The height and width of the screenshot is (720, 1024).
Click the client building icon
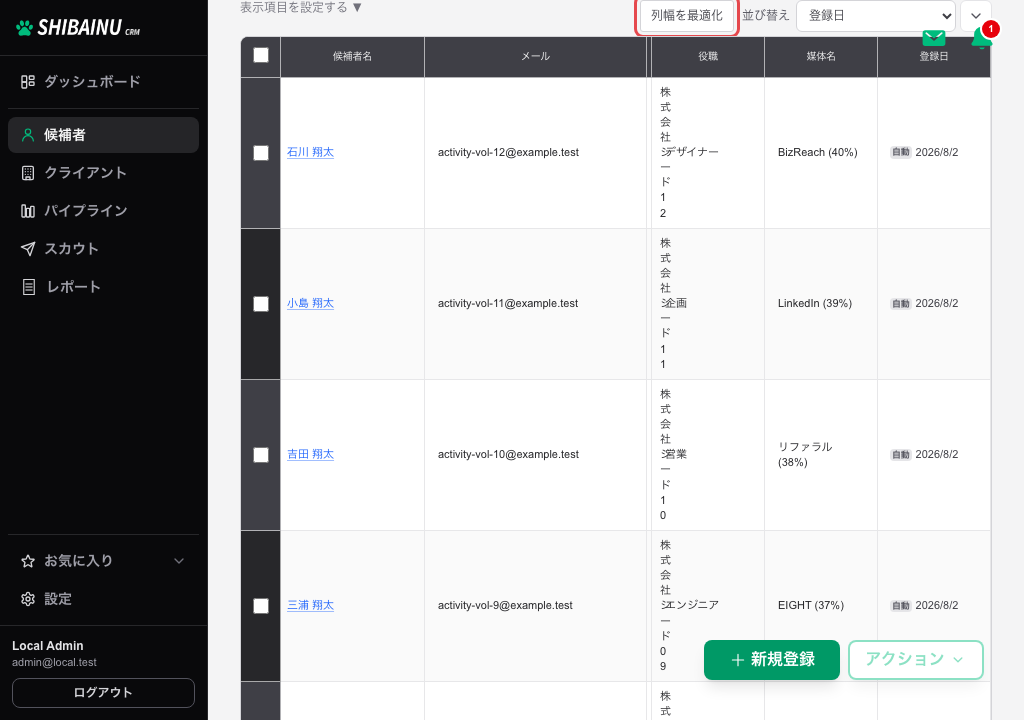[27, 173]
